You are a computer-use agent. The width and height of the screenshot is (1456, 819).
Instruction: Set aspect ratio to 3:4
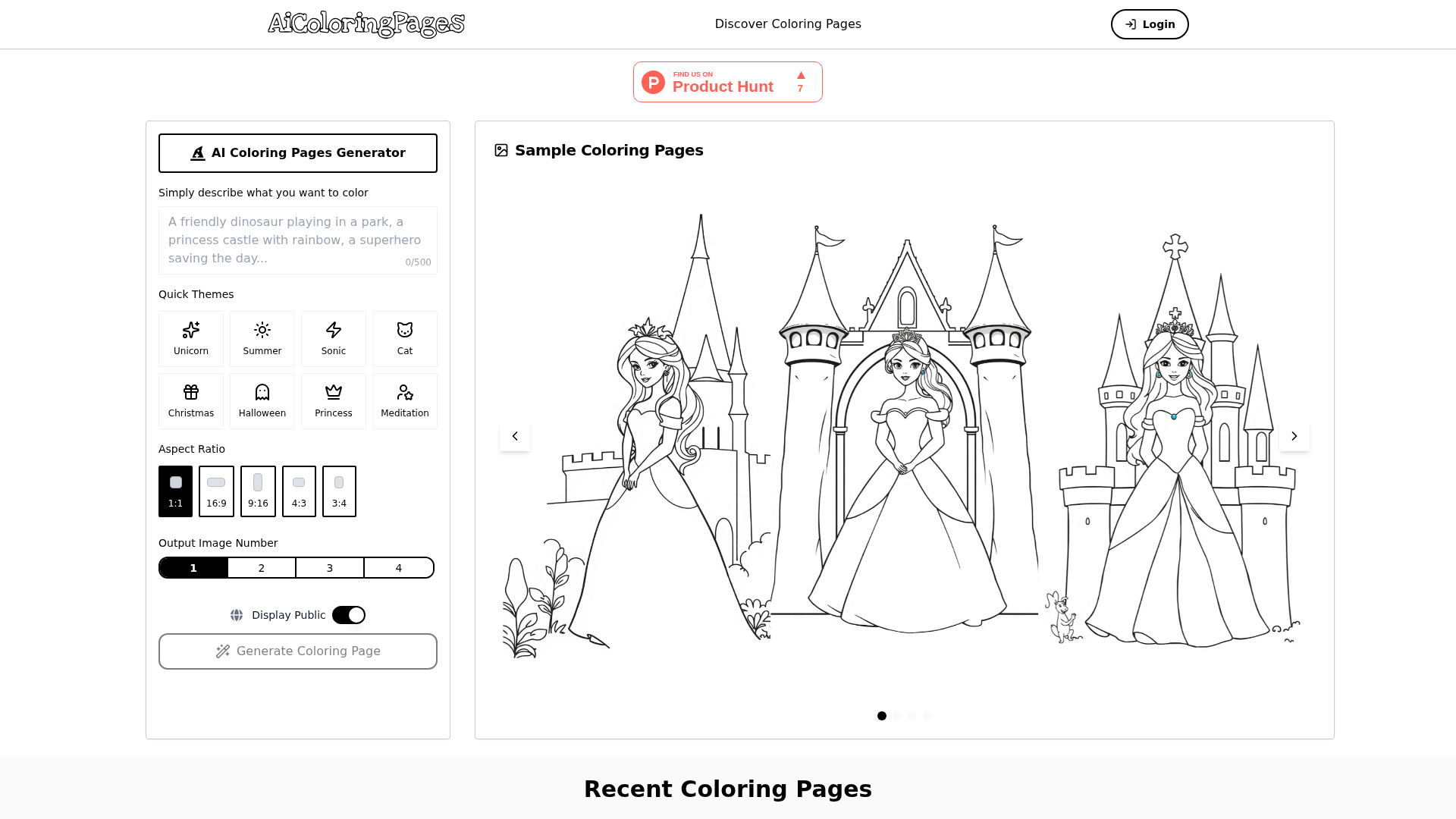(x=339, y=491)
